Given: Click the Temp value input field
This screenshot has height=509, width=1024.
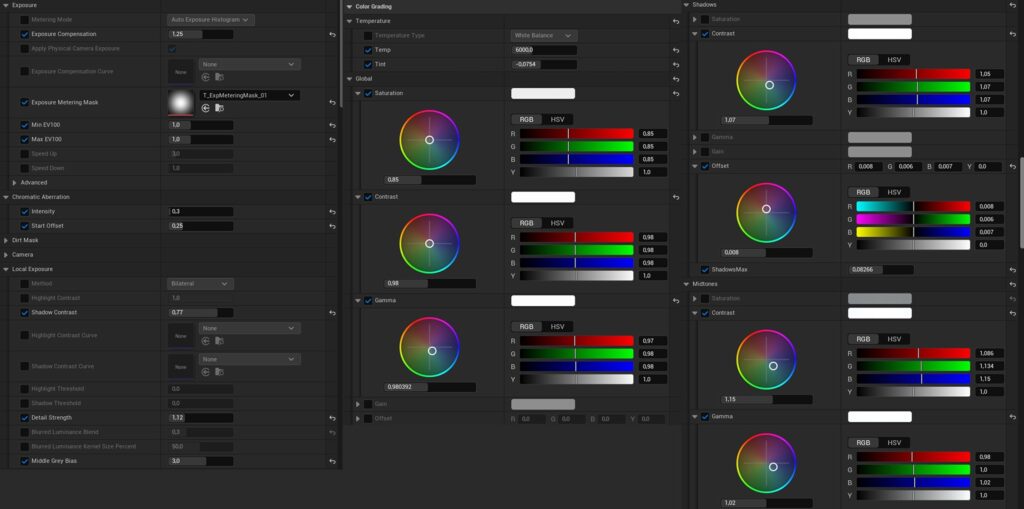Looking at the screenshot, I should click(x=544, y=50).
